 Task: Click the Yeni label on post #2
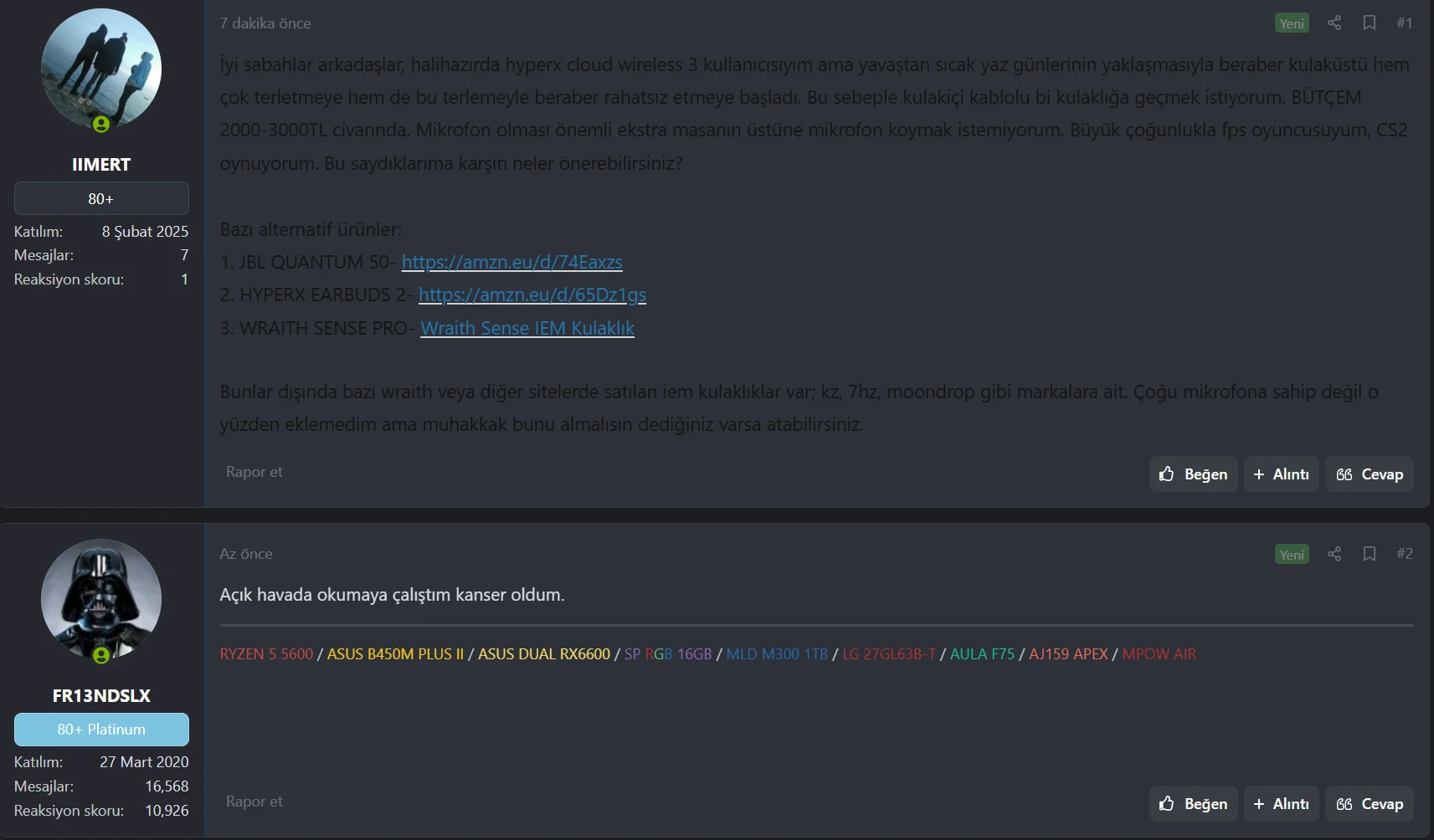click(x=1292, y=554)
